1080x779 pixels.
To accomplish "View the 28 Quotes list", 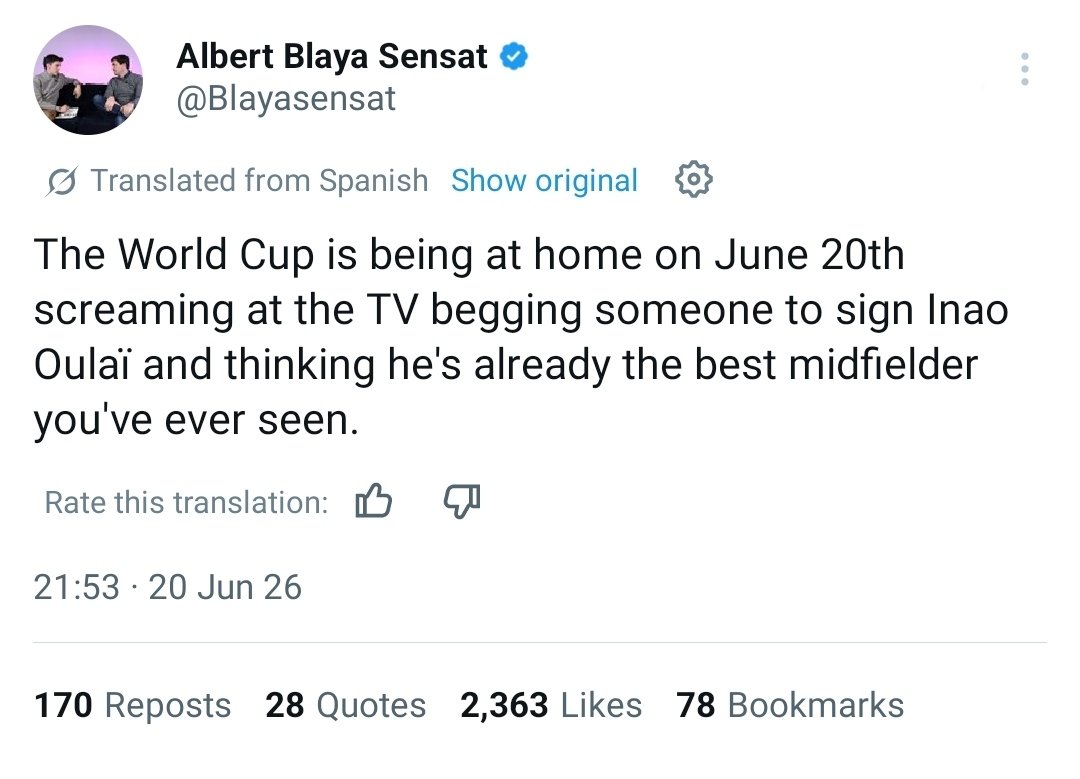I will (345, 705).
